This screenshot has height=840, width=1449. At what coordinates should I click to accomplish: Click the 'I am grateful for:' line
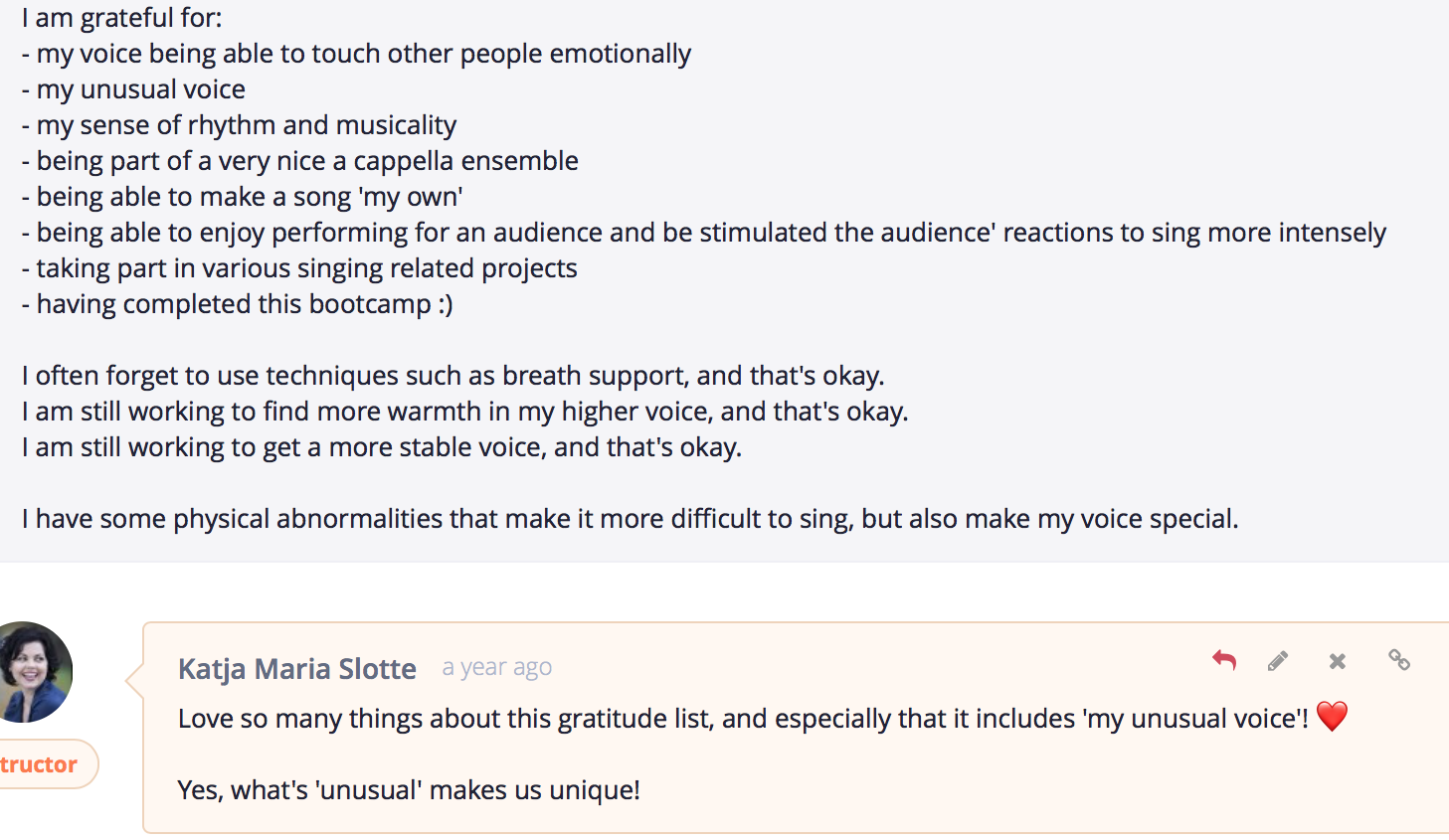click(x=122, y=18)
